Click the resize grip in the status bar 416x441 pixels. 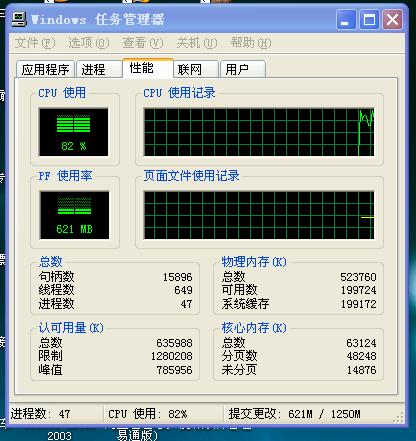pyautogui.click(x=399, y=417)
